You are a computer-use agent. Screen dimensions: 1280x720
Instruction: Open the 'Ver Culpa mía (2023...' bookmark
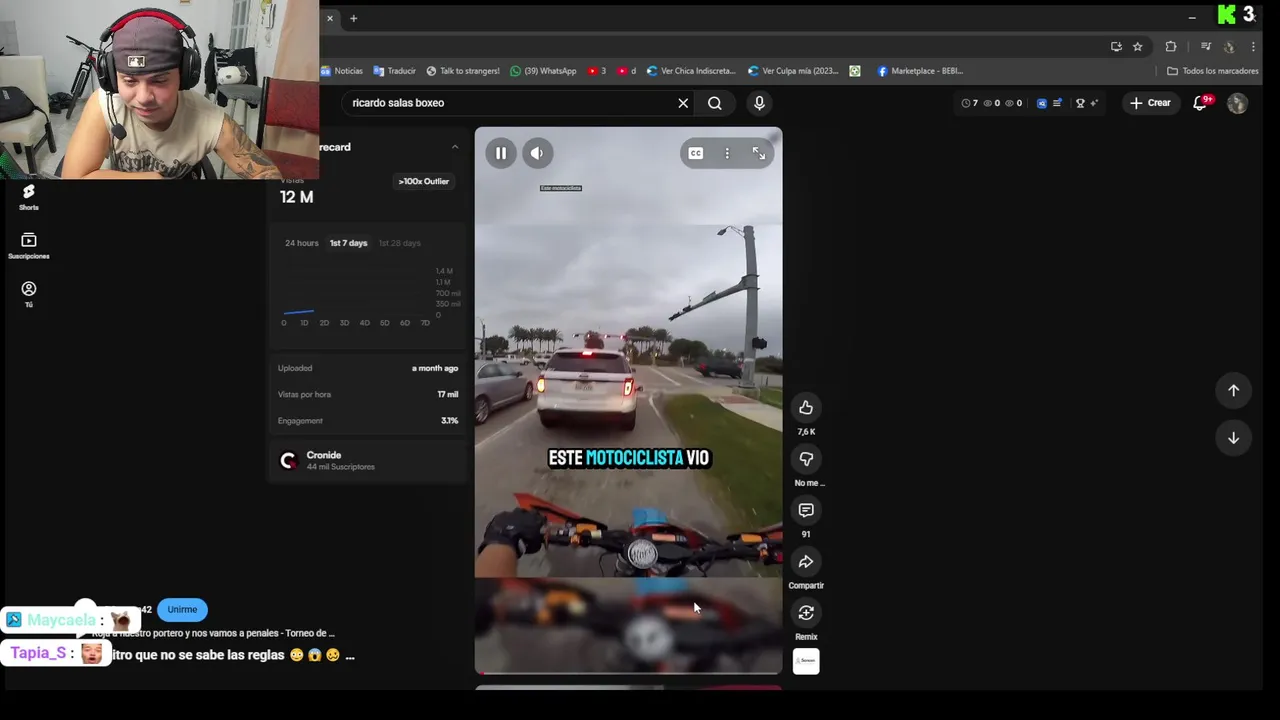point(794,71)
